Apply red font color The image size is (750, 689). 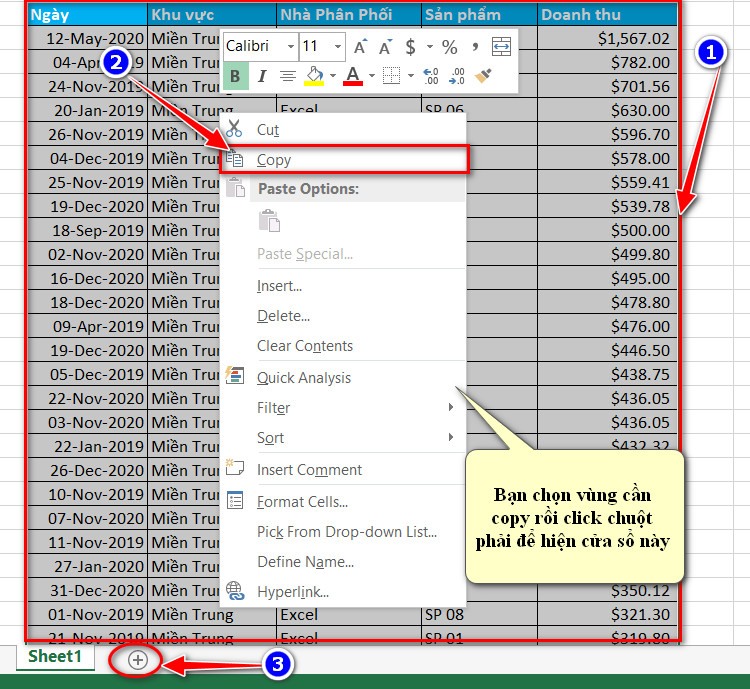353,76
